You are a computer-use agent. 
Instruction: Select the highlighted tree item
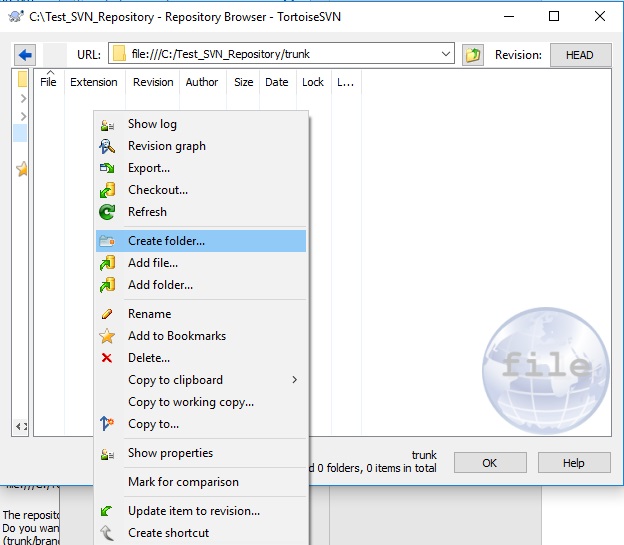(x=20, y=133)
